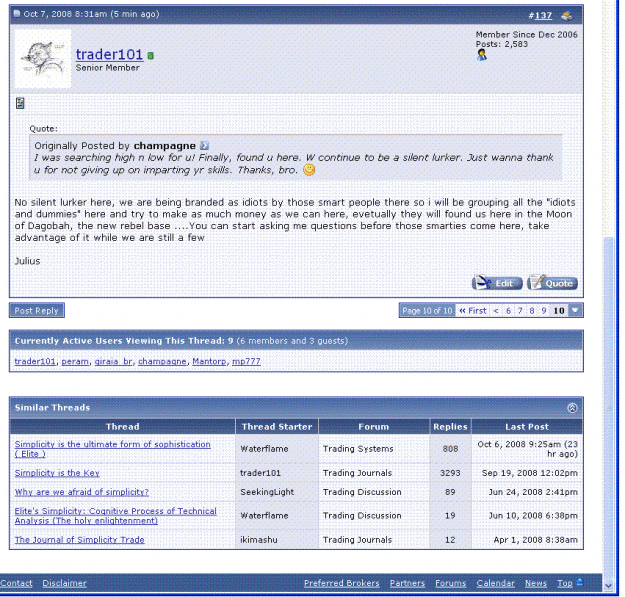Jump to page 7
This screenshot has width=625, height=597.
click(x=520, y=310)
